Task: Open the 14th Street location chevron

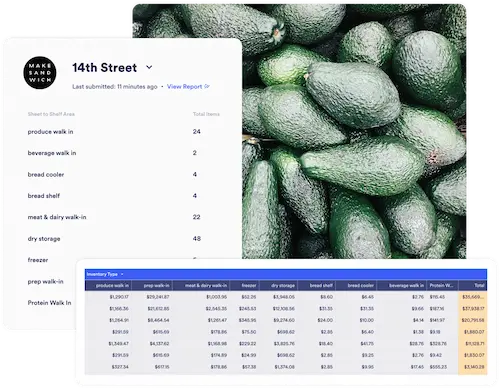Action: pos(149,67)
